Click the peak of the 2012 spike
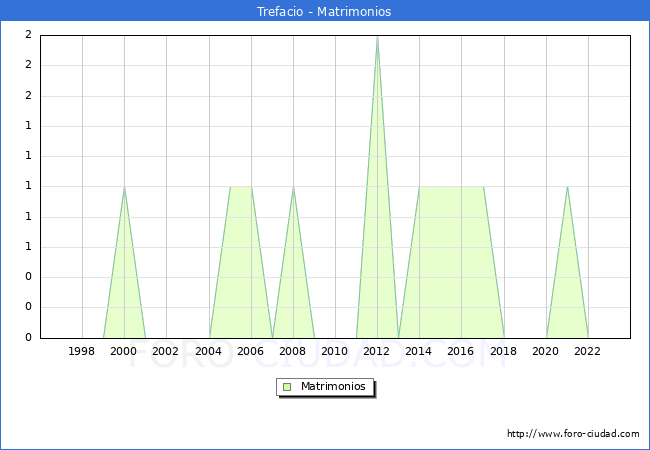Image resolution: width=650 pixels, height=450 pixels. 377,36
